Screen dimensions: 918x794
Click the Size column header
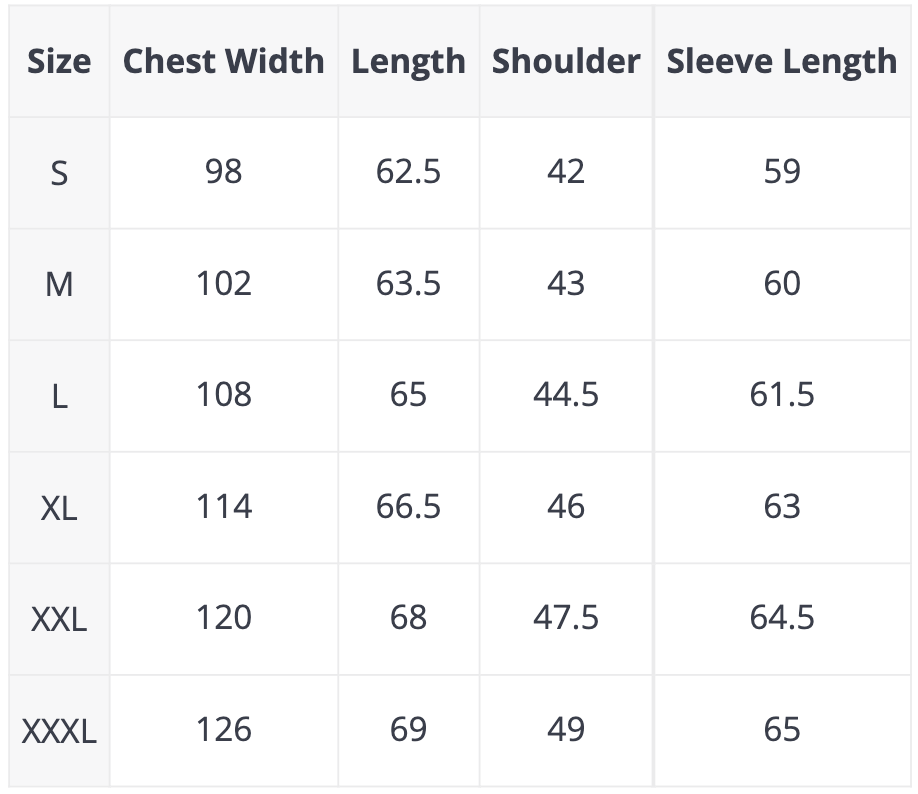coord(59,61)
